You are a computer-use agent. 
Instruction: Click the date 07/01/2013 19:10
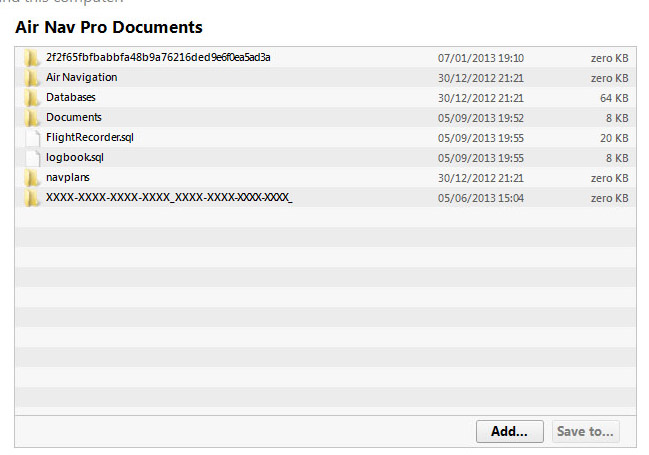(481, 58)
